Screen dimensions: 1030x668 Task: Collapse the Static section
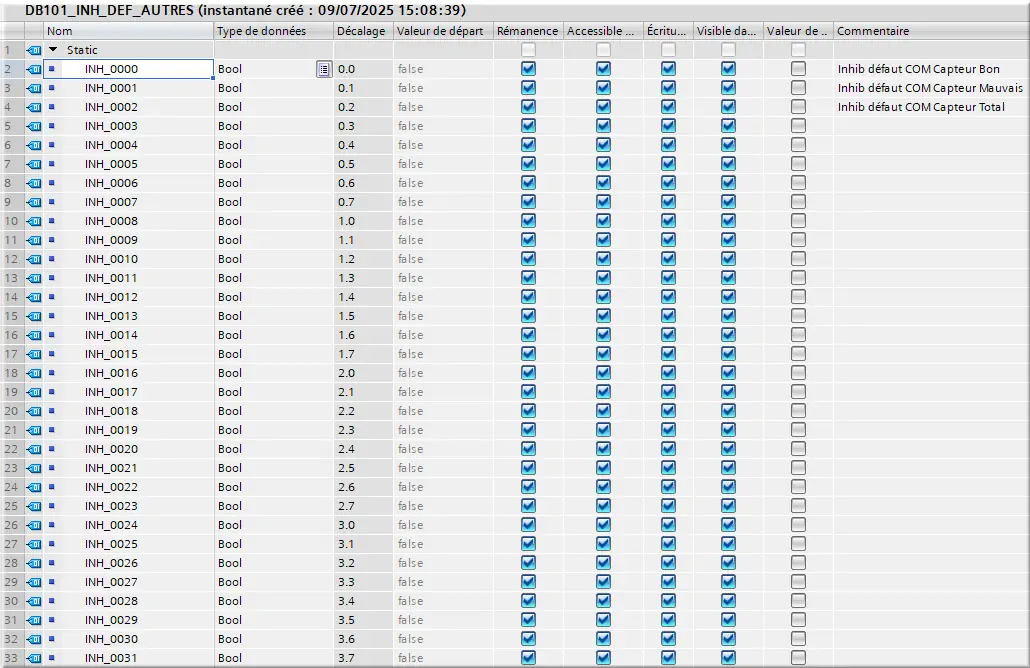53,50
